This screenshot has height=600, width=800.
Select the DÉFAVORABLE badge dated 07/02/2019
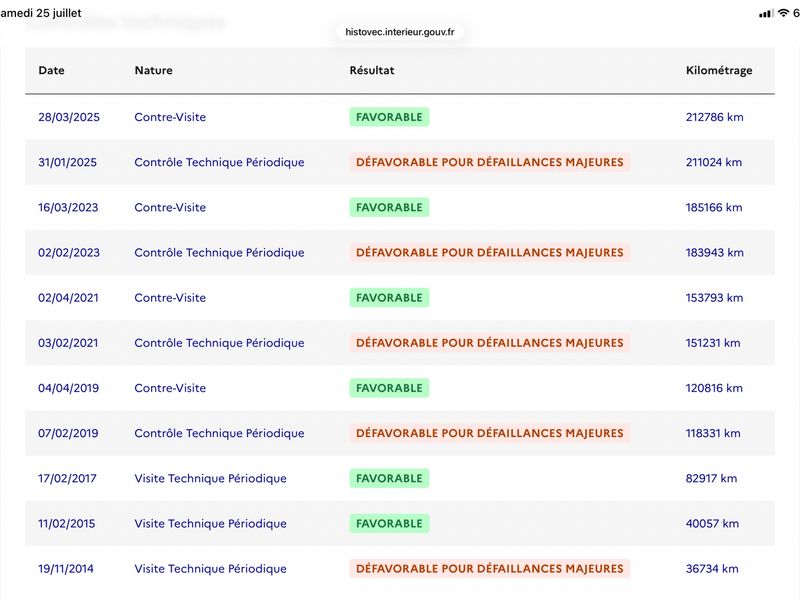click(x=490, y=433)
